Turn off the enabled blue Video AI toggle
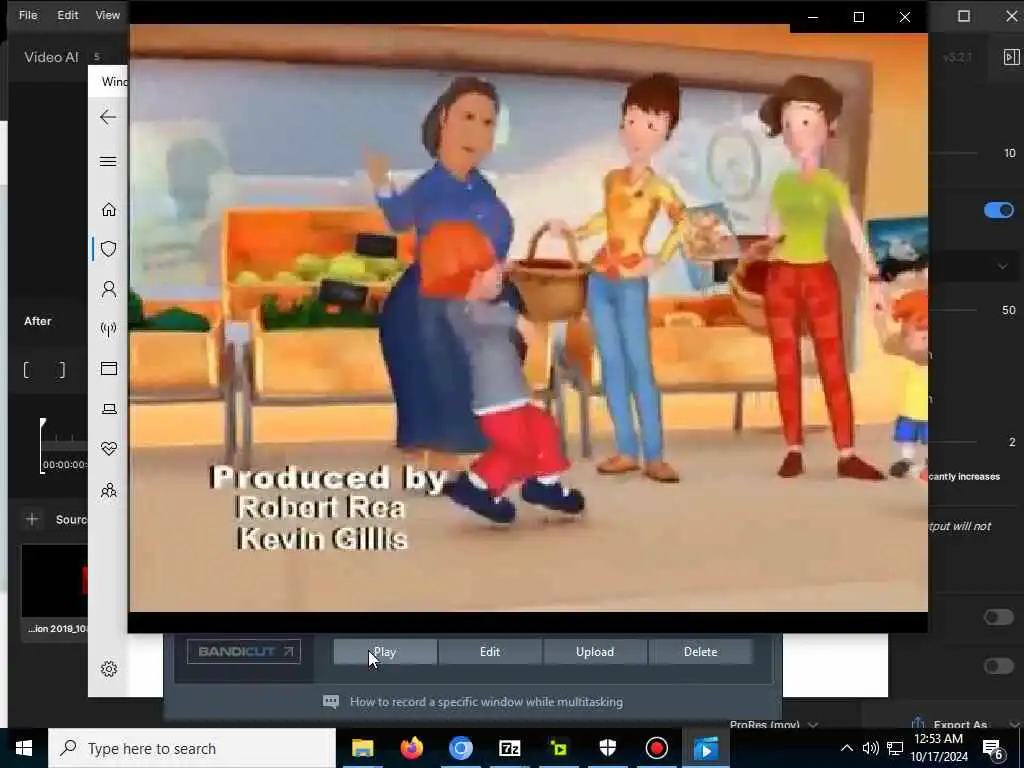Screen dimensions: 1024x768 coord(998,210)
